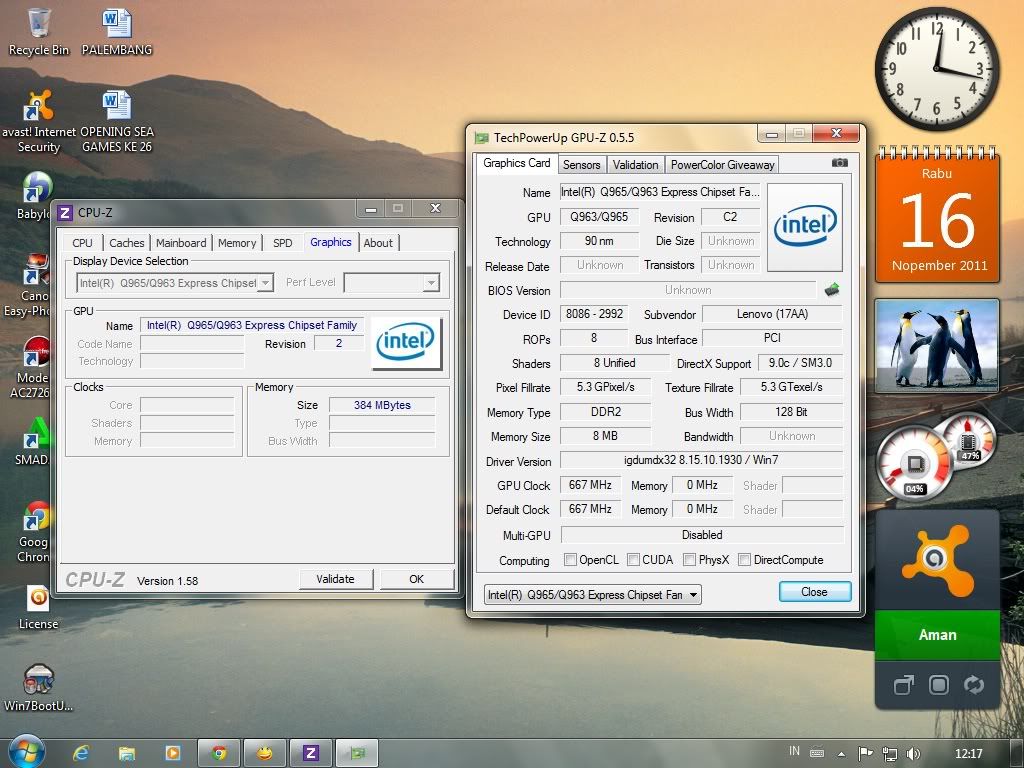Open the Babylon desktop shortcut
The image size is (1024, 768).
pyautogui.click(x=34, y=196)
